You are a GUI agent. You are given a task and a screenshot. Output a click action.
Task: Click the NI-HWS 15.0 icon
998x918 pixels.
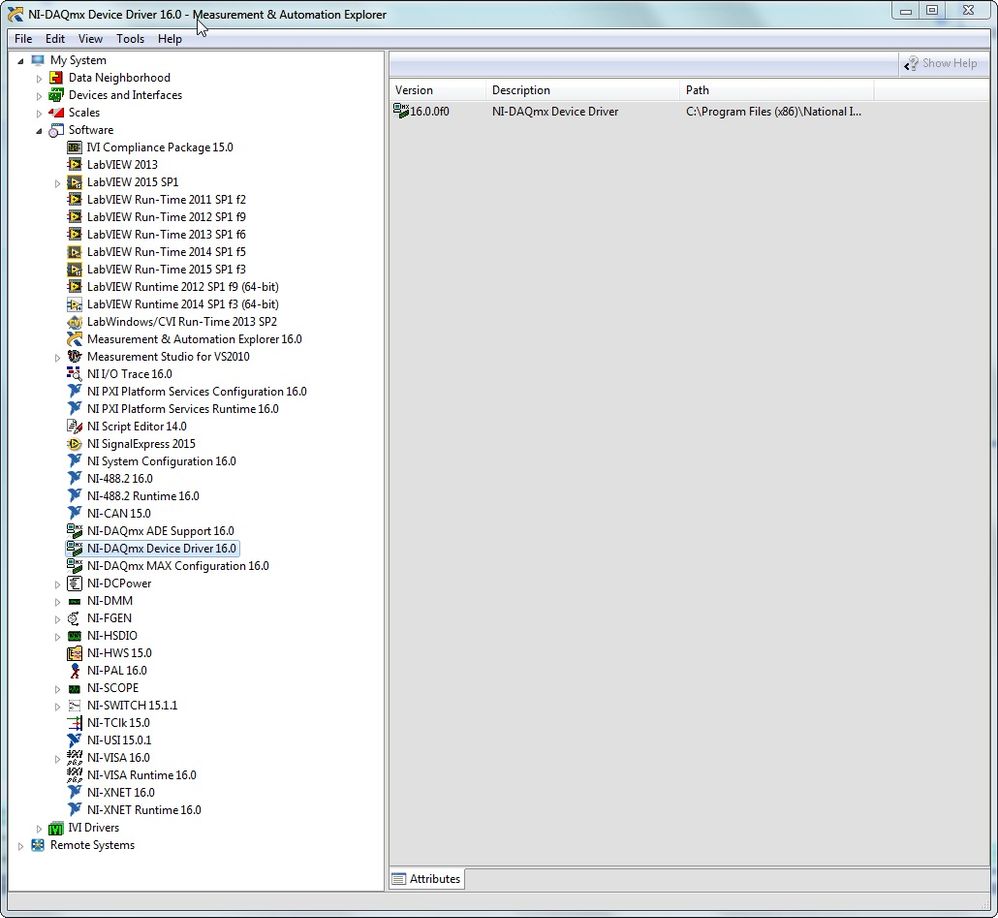click(x=74, y=653)
